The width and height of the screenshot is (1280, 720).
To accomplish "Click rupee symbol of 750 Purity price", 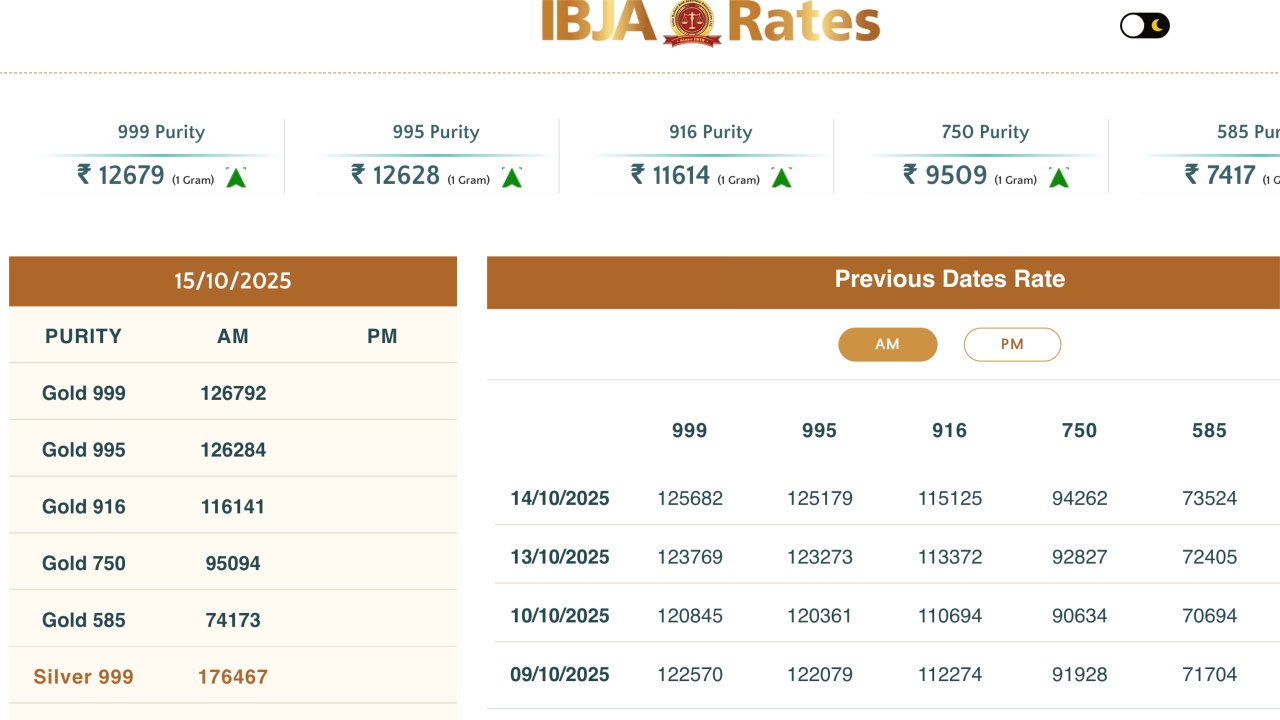I will pyautogui.click(x=910, y=175).
